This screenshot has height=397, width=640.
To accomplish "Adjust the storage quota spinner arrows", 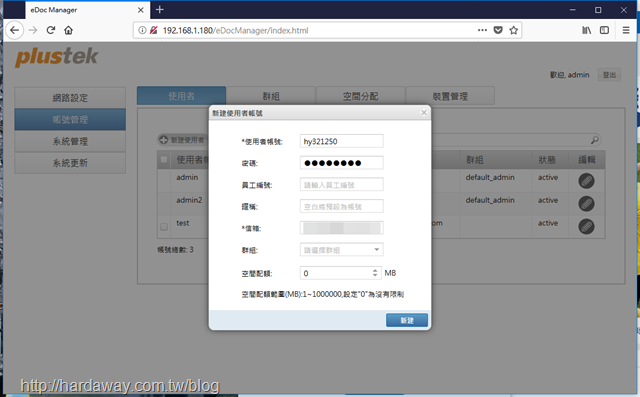I will [375, 273].
